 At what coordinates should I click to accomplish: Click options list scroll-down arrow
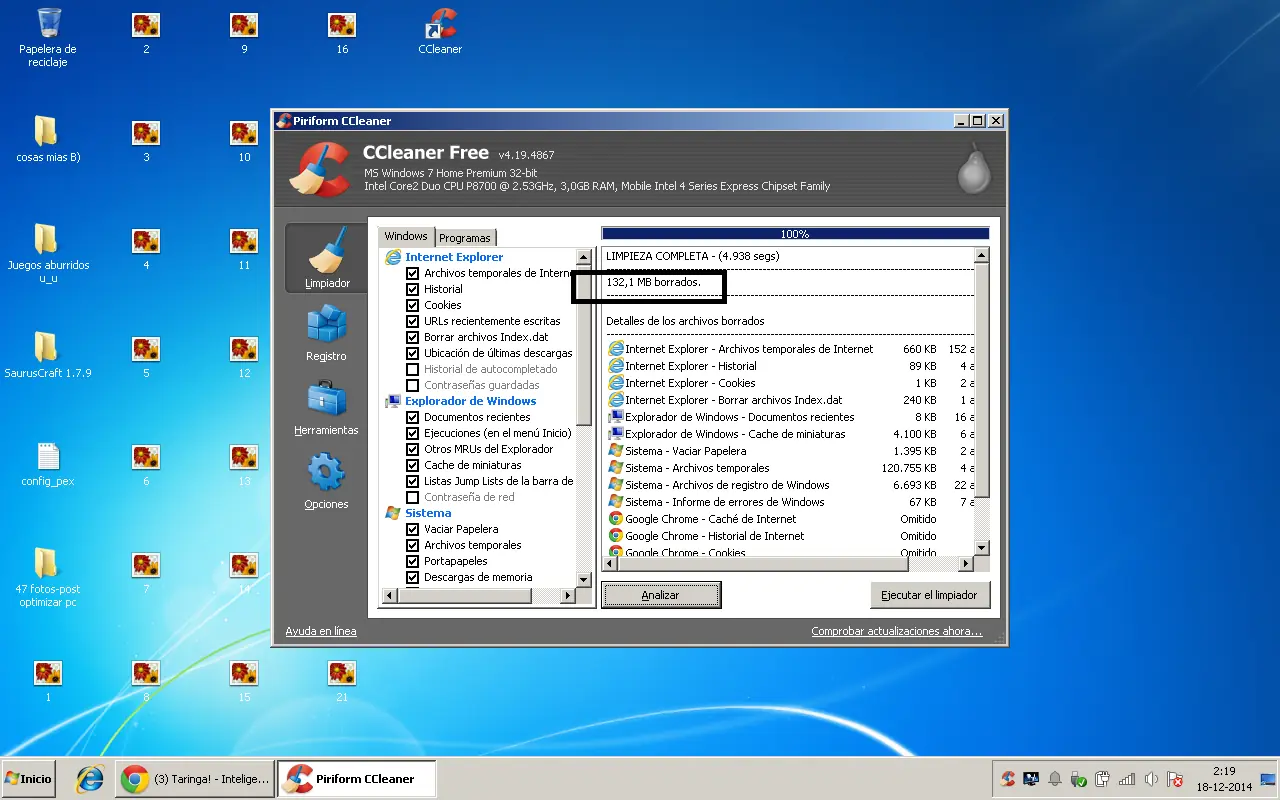[584, 579]
